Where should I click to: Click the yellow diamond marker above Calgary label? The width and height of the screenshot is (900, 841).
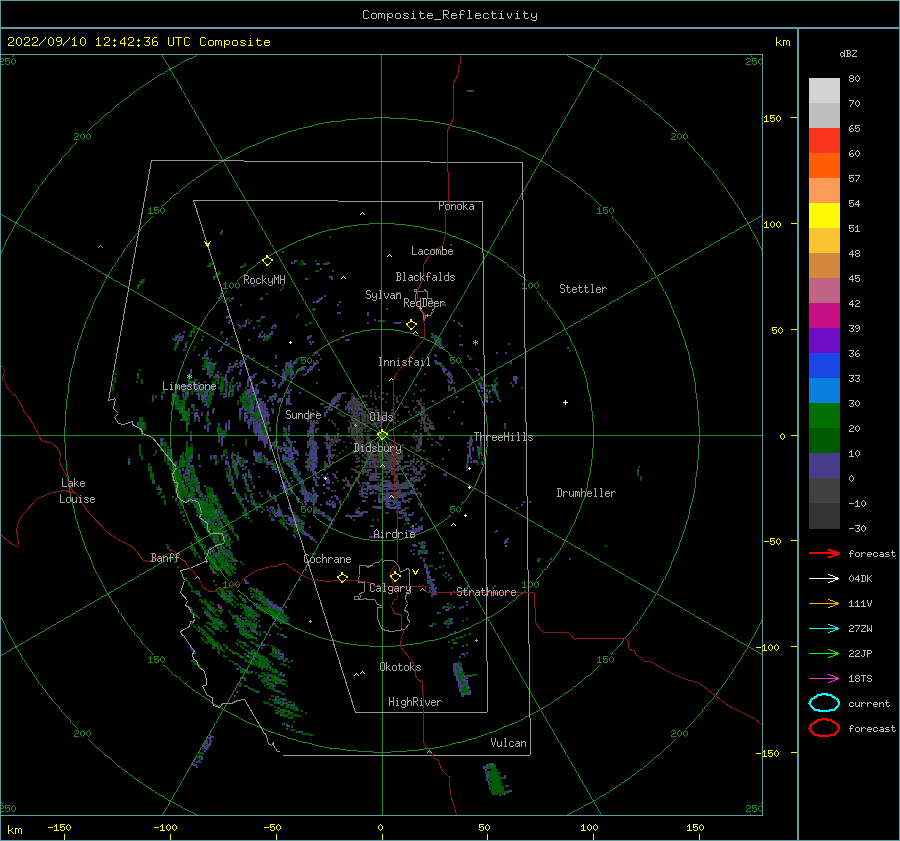tap(395, 576)
